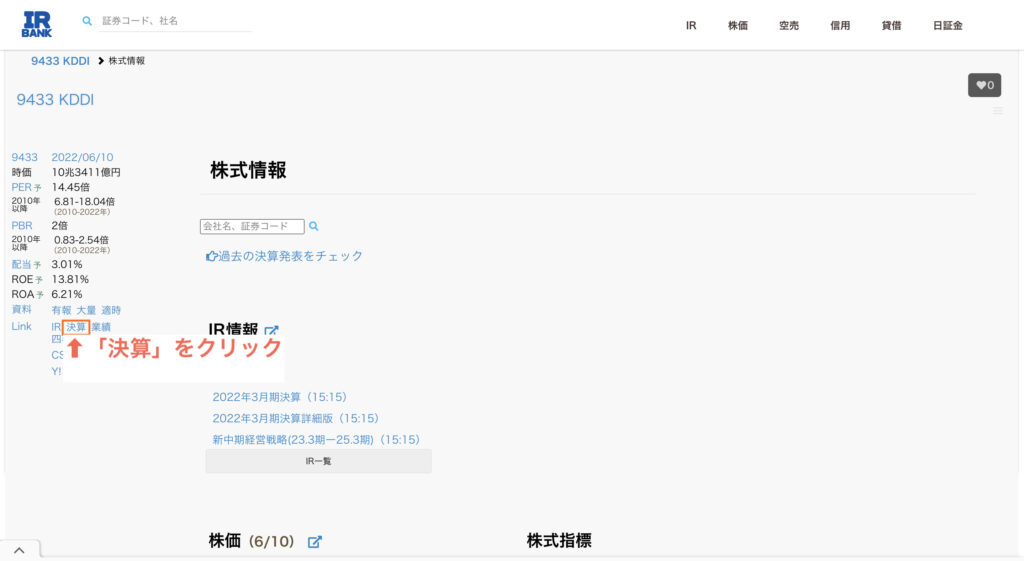Open 新中期経営戦略(23.3期ー25.3期) link
1024x561 pixels.
click(315, 440)
